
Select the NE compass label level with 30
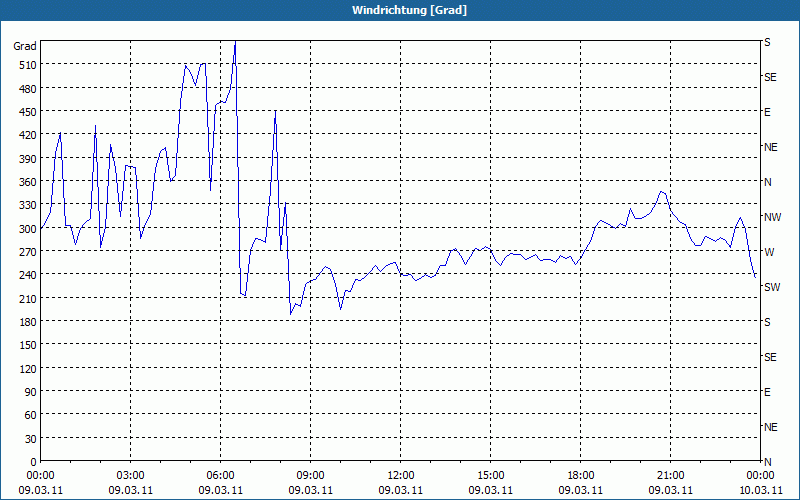770,427
